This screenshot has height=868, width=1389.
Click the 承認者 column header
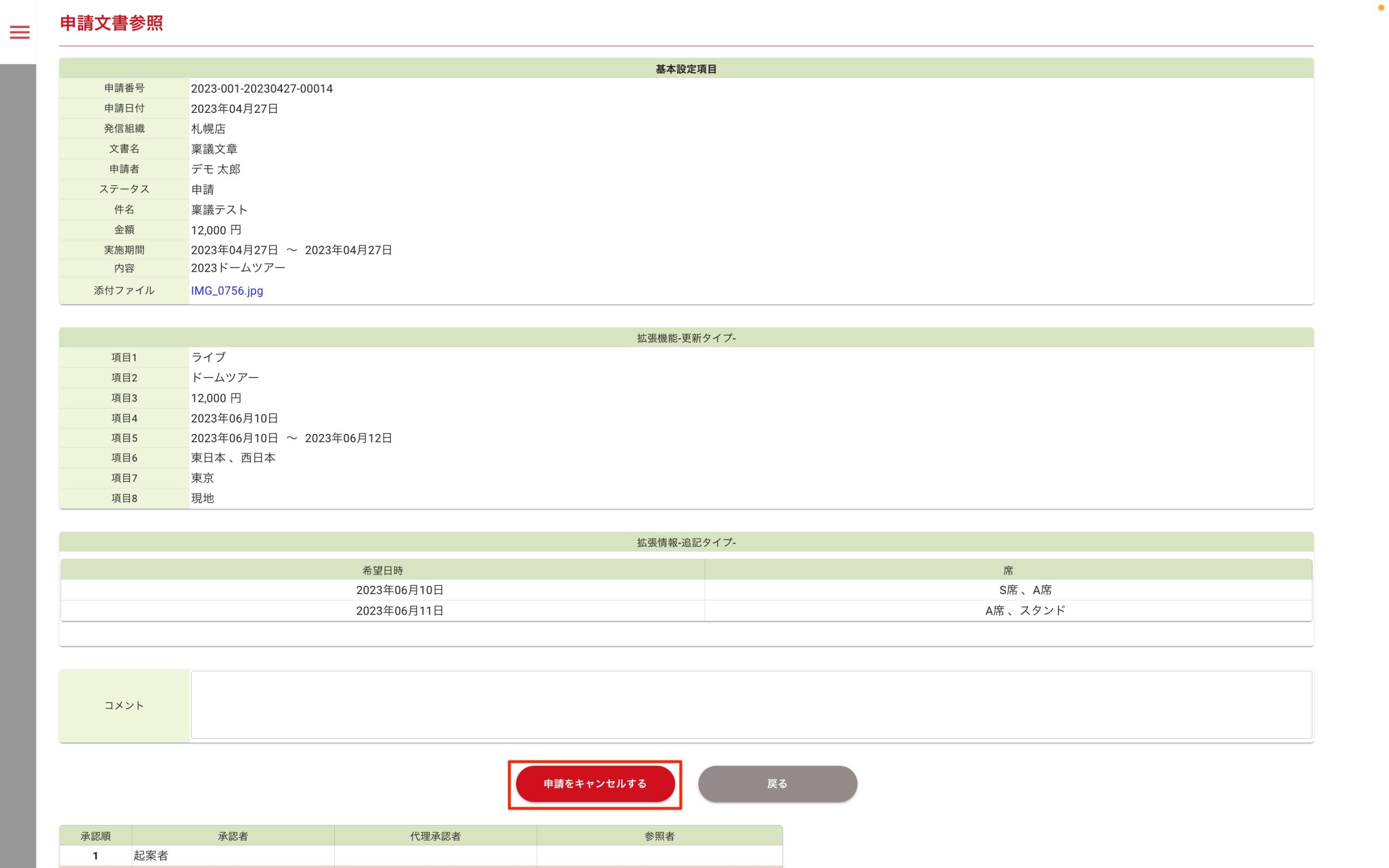(232, 836)
